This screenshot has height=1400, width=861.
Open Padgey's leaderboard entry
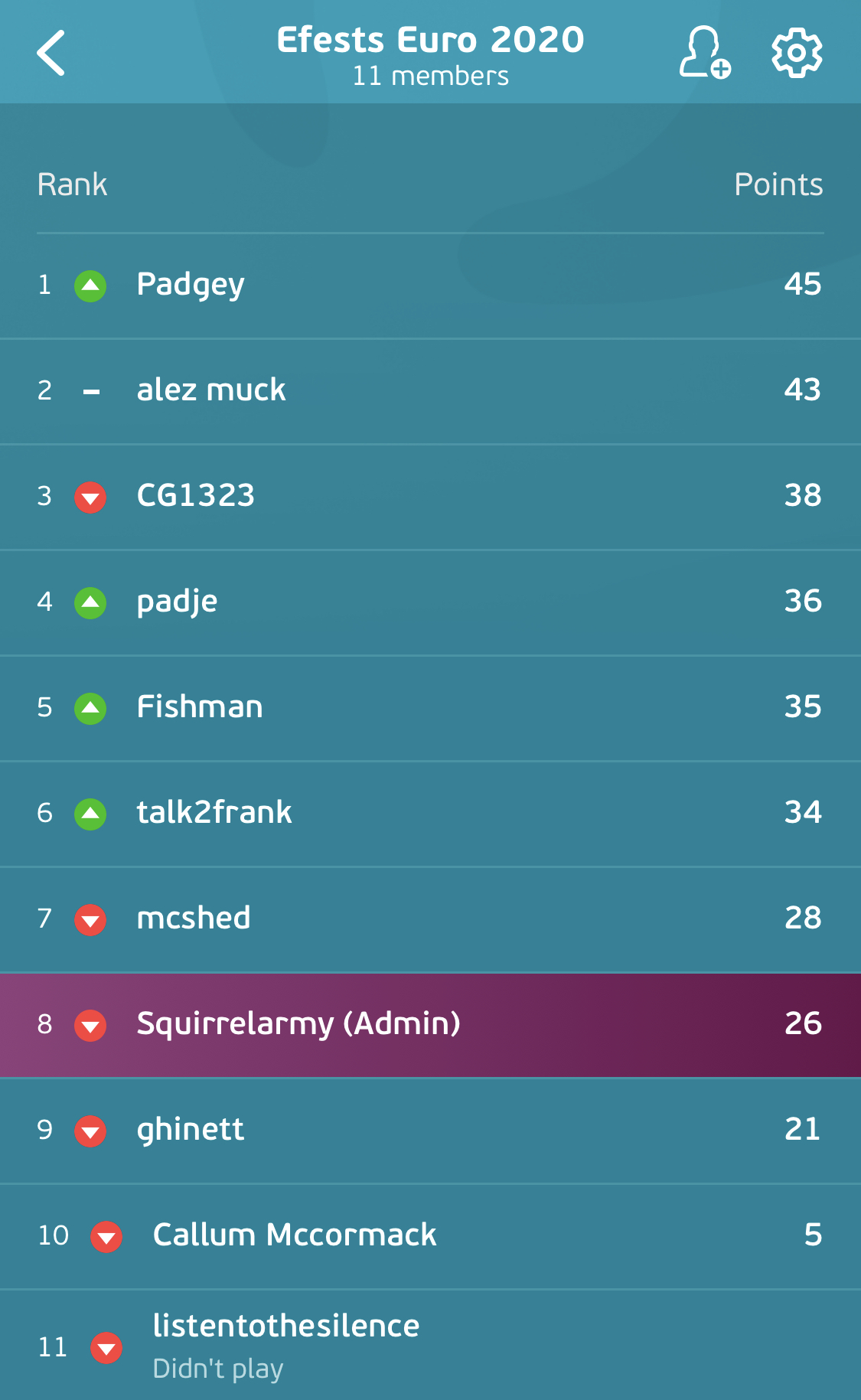coord(430,286)
